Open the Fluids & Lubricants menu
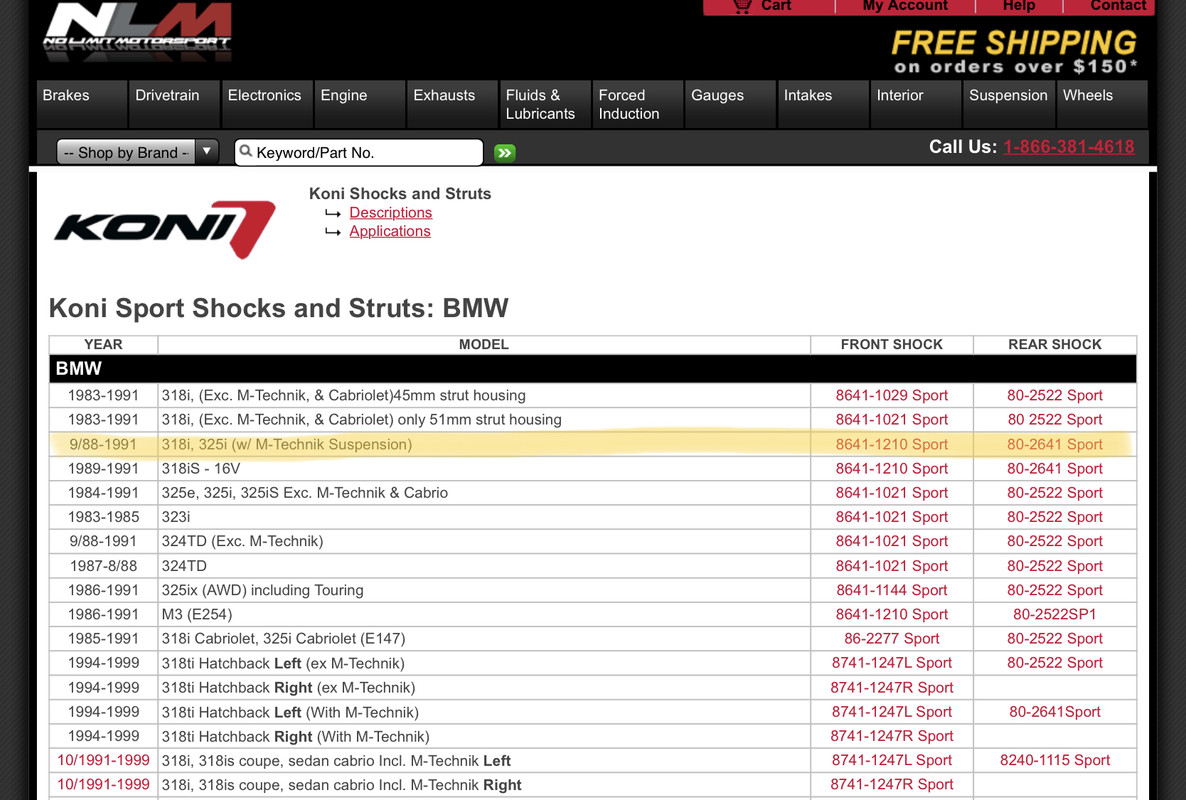 point(545,104)
